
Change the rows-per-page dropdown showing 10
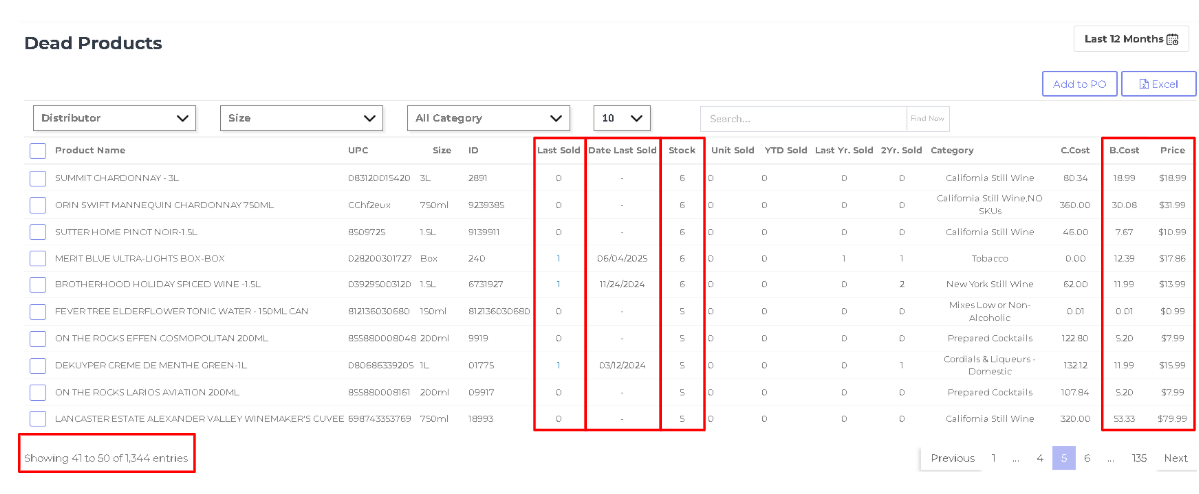pyautogui.click(x=622, y=119)
